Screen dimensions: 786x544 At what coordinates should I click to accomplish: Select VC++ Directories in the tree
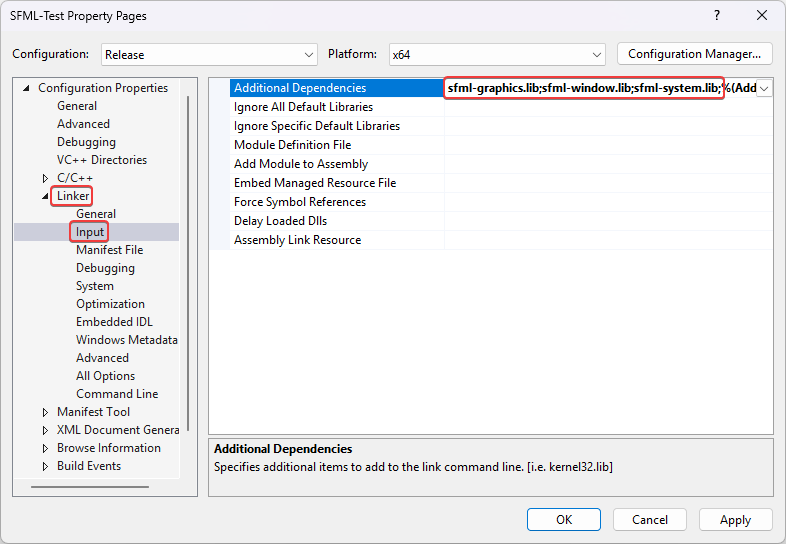coord(101,160)
